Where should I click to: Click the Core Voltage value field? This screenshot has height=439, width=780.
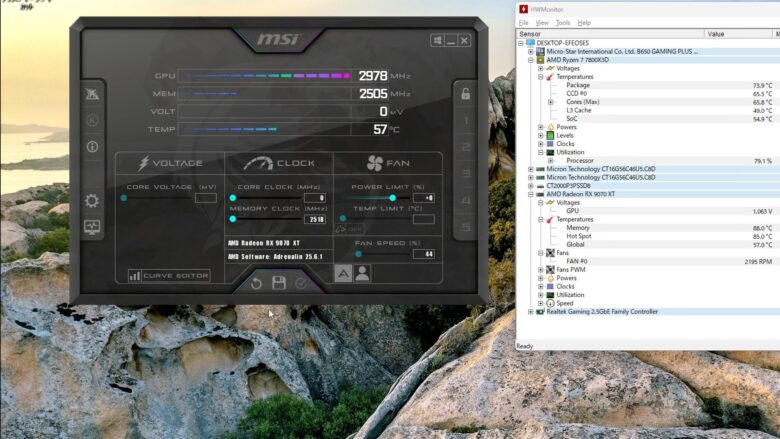point(205,198)
